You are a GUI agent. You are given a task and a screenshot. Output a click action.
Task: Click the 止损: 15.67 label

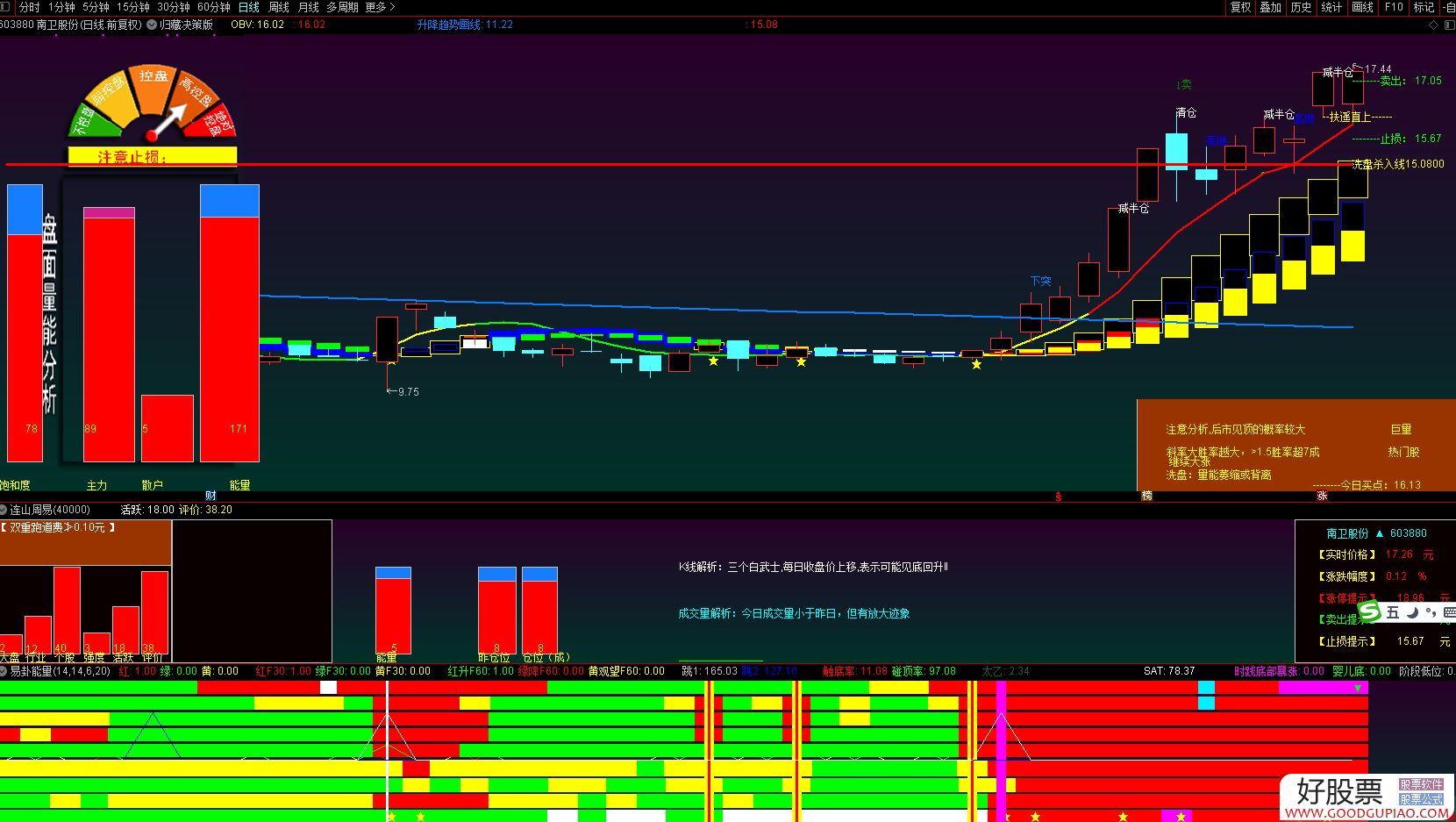point(1410,138)
